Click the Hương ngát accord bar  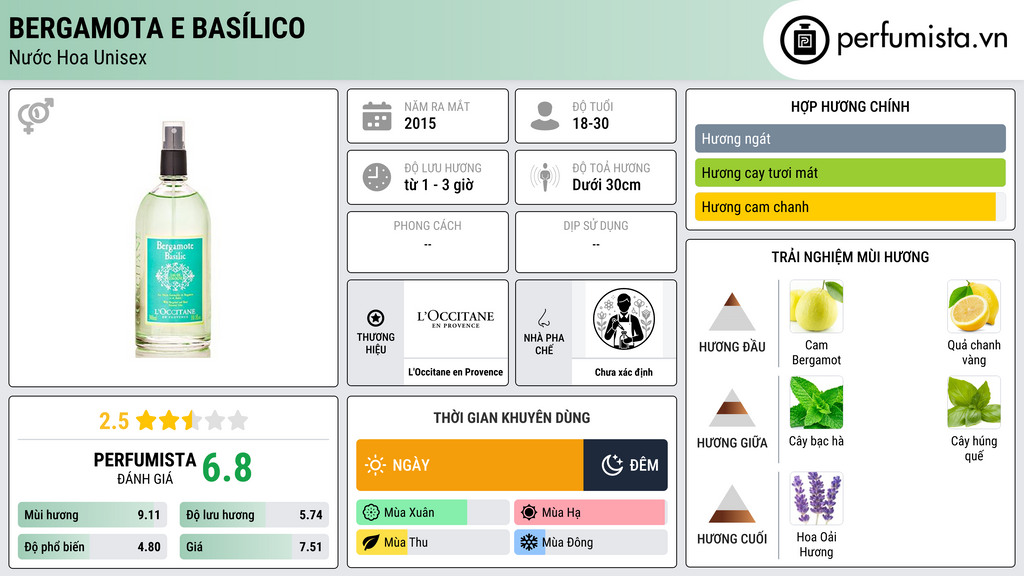point(850,138)
